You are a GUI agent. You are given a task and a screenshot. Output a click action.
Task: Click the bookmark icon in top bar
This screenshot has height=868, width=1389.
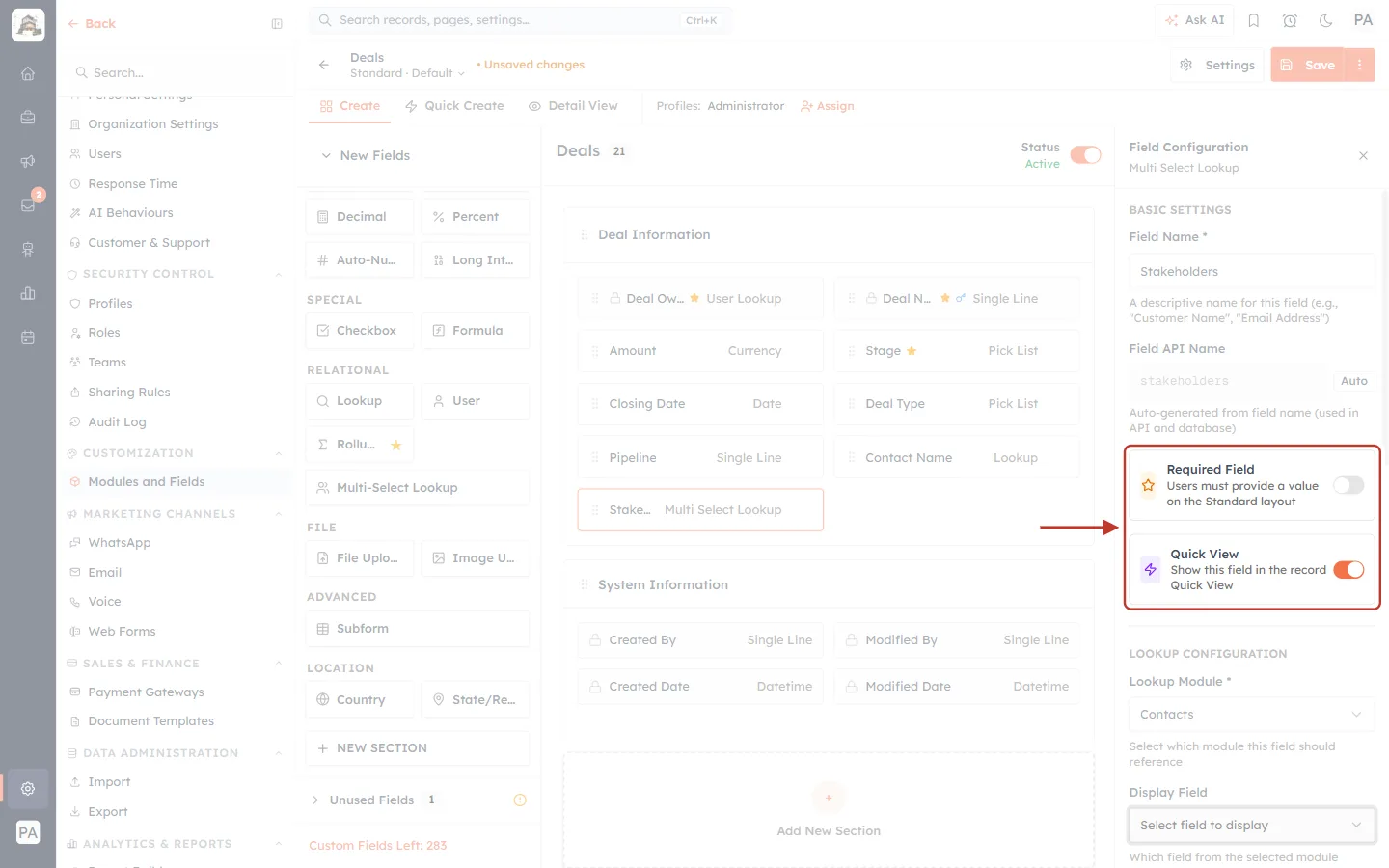(x=1254, y=20)
